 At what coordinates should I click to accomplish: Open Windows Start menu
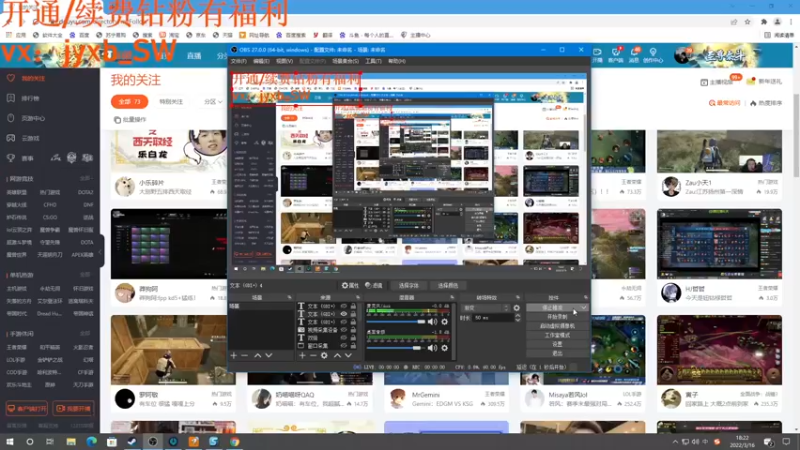10,442
